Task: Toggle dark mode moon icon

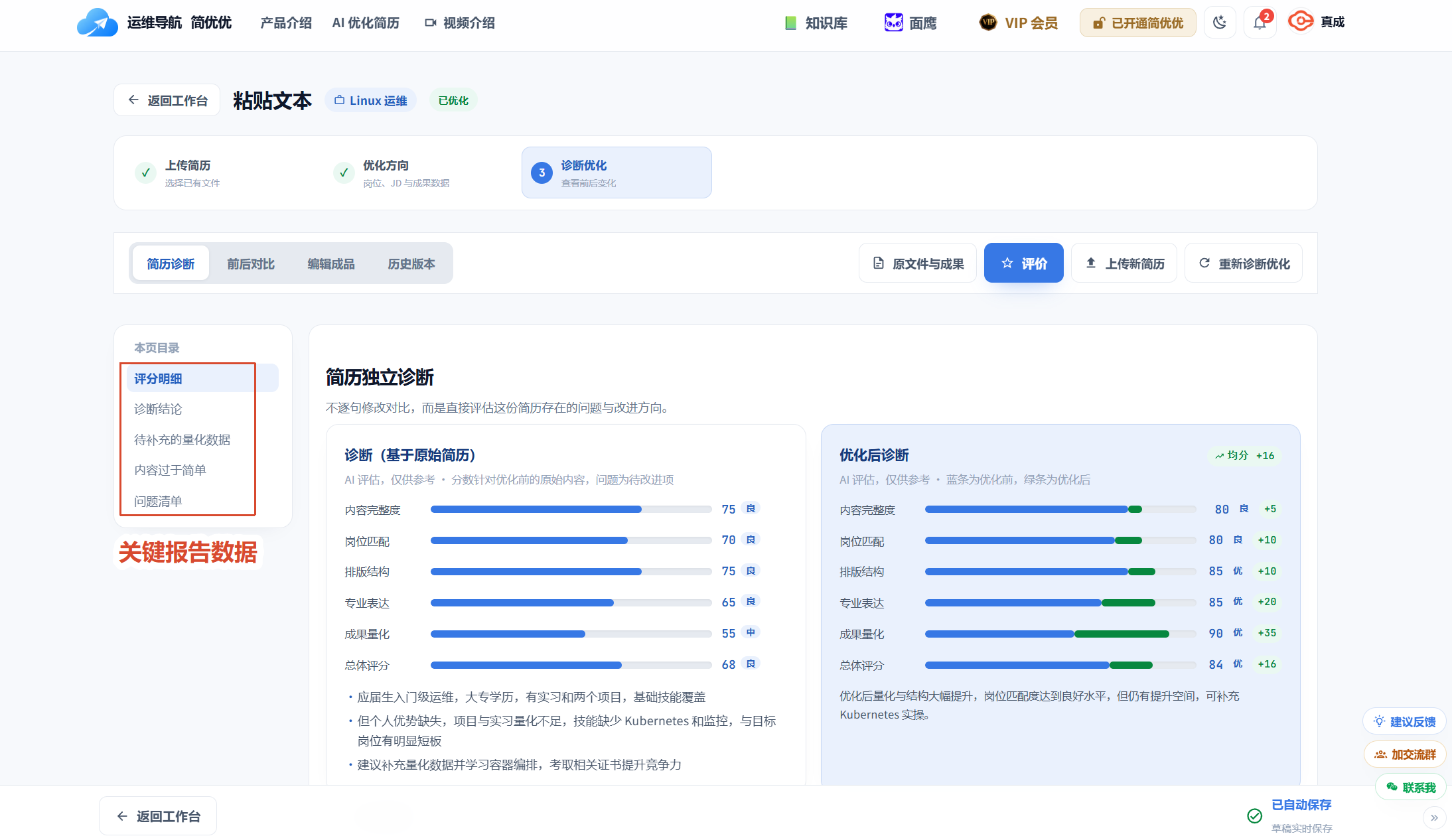Action: [1220, 23]
